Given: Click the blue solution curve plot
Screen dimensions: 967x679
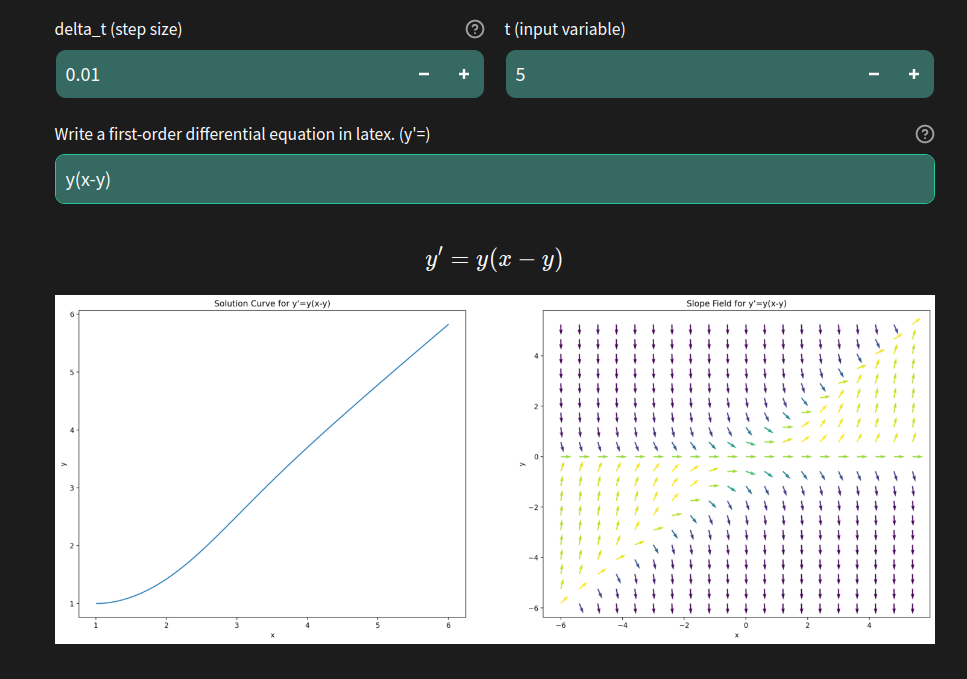Looking at the screenshot, I should (272, 464).
